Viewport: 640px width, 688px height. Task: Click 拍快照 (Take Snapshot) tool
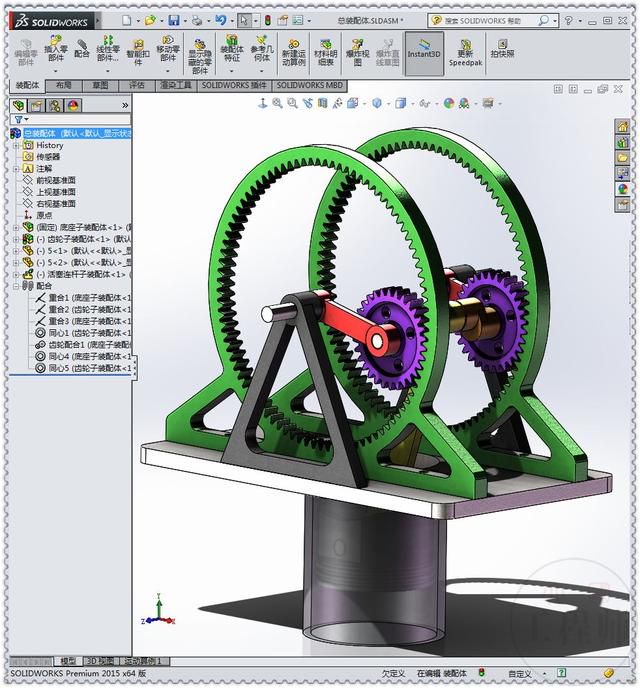click(502, 48)
